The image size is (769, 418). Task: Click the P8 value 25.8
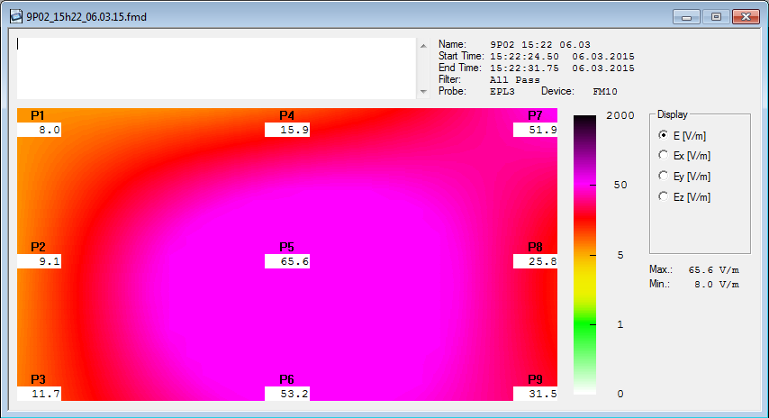[x=535, y=261]
